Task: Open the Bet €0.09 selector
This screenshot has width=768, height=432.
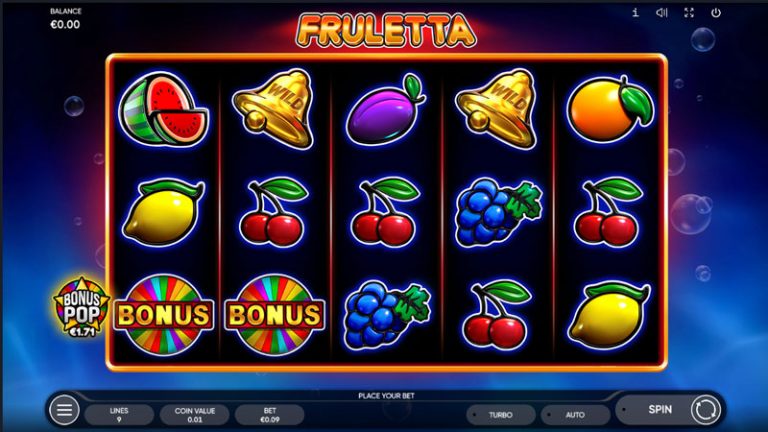Action: (x=270, y=415)
